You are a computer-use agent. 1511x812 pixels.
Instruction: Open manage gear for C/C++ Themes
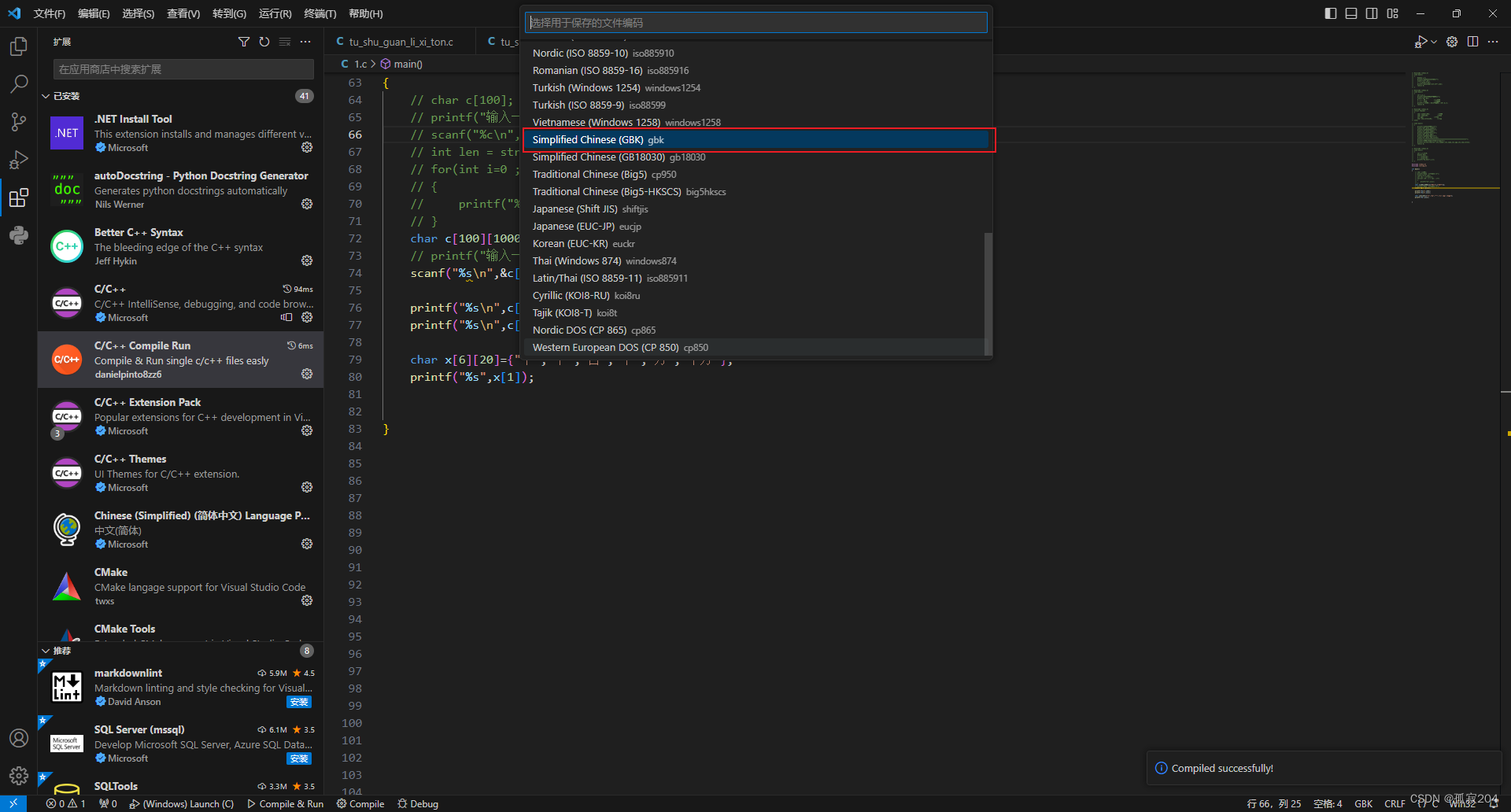click(x=307, y=487)
